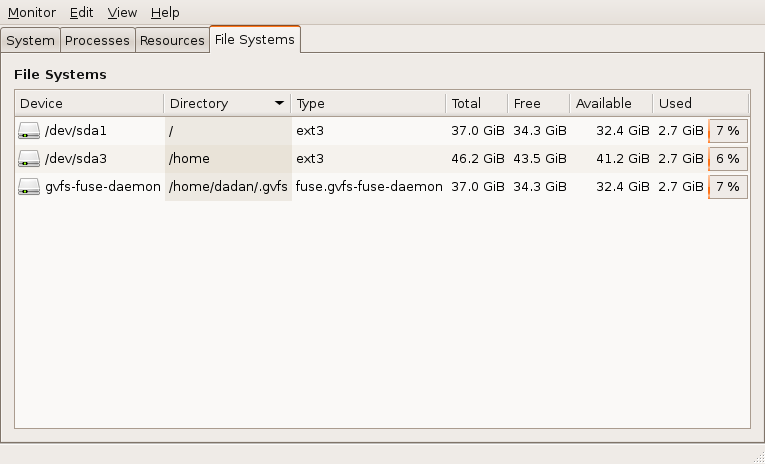Click the drive icon for /dev/sda3
The height and width of the screenshot is (464, 765).
[x=29, y=159]
